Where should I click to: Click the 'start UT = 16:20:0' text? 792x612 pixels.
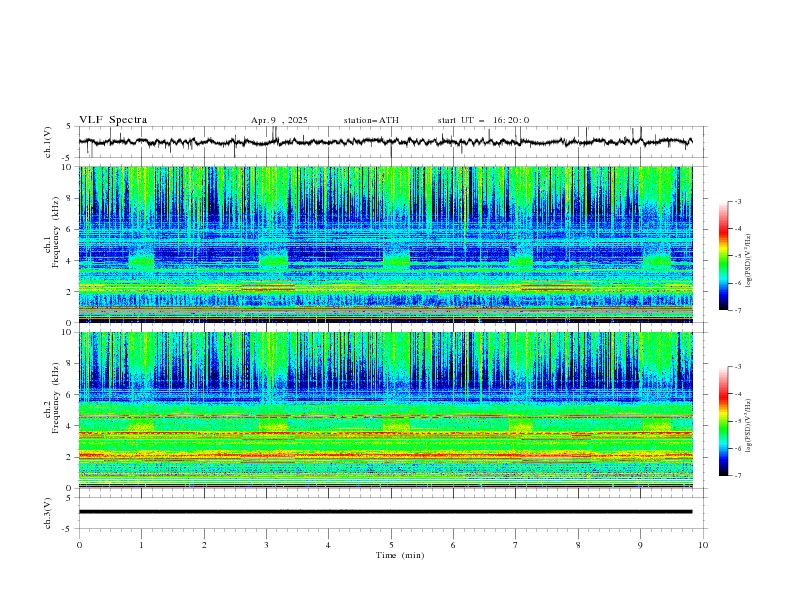tap(483, 120)
